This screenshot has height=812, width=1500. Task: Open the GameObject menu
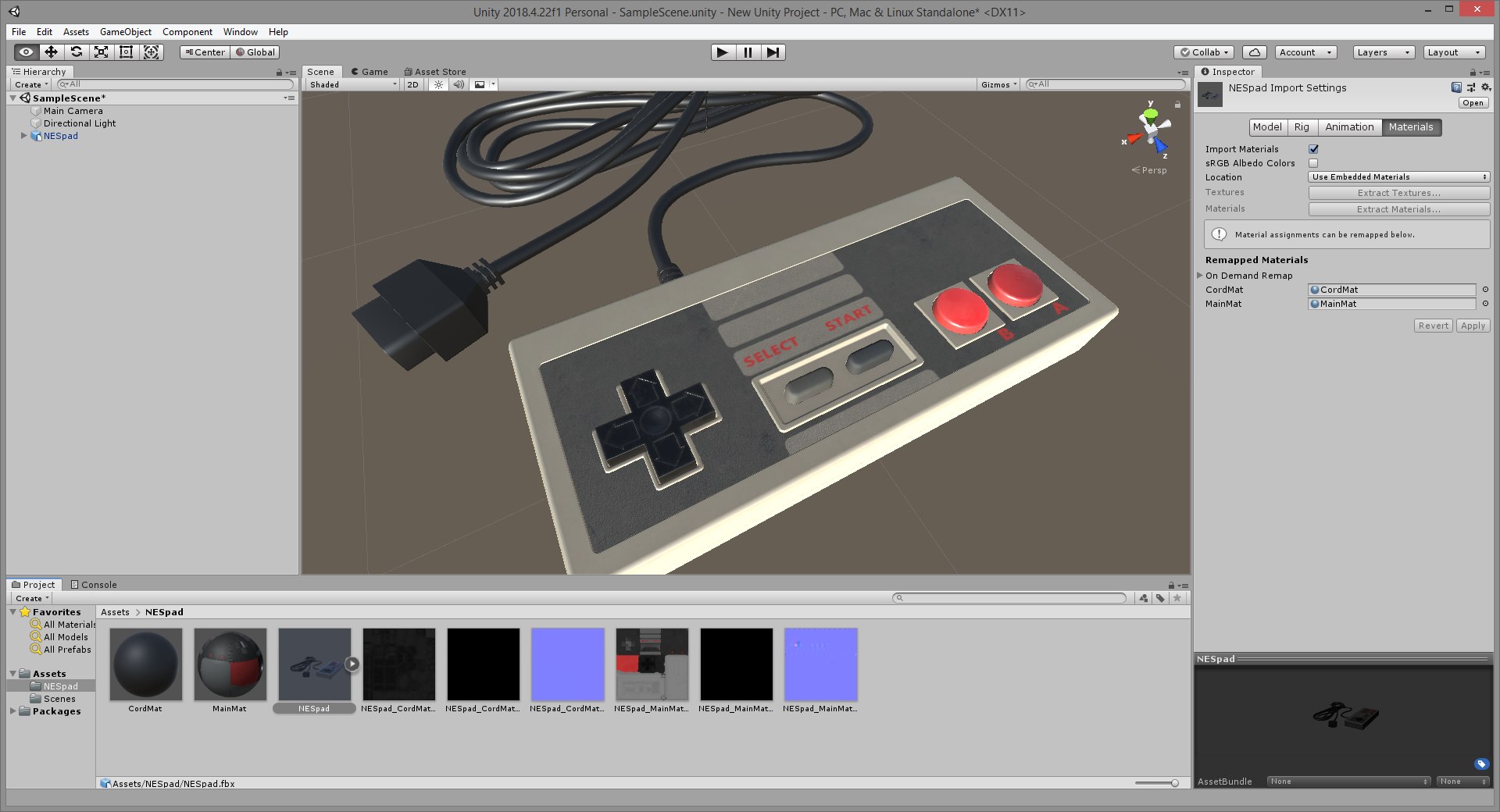[126, 32]
